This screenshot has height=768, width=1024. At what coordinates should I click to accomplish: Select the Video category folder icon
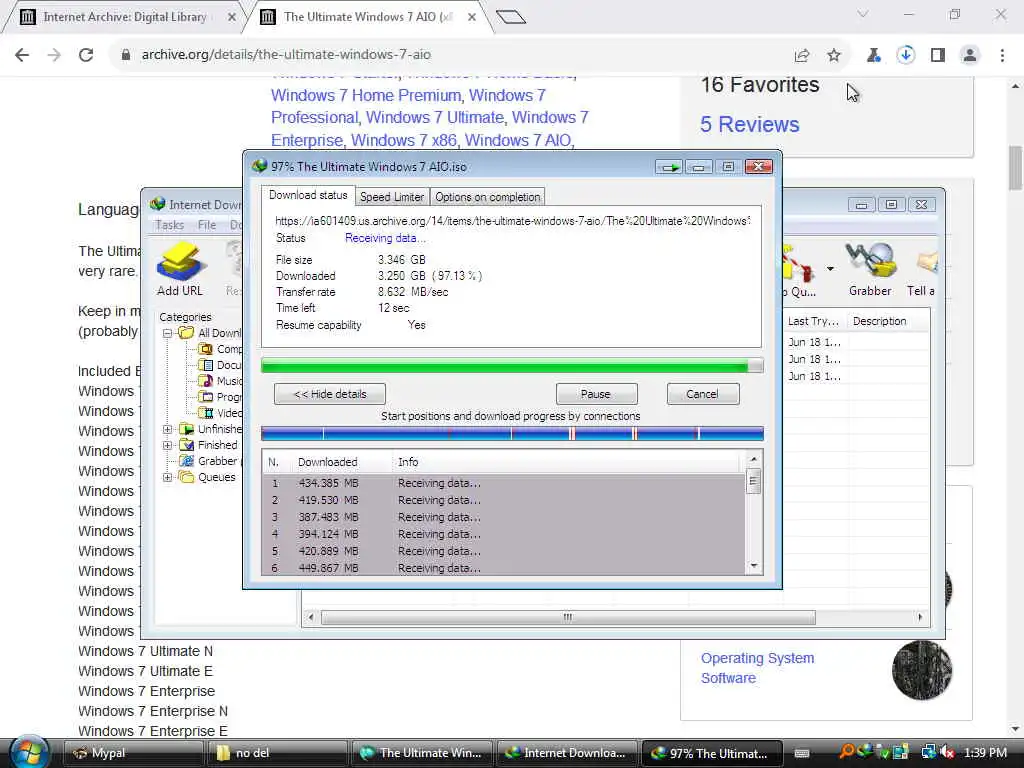tap(205, 413)
